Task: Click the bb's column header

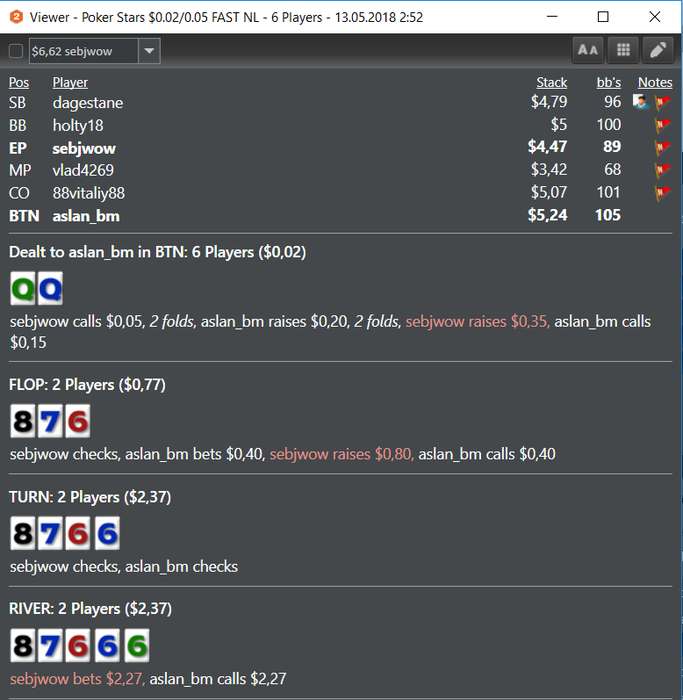Action: (x=609, y=83)
